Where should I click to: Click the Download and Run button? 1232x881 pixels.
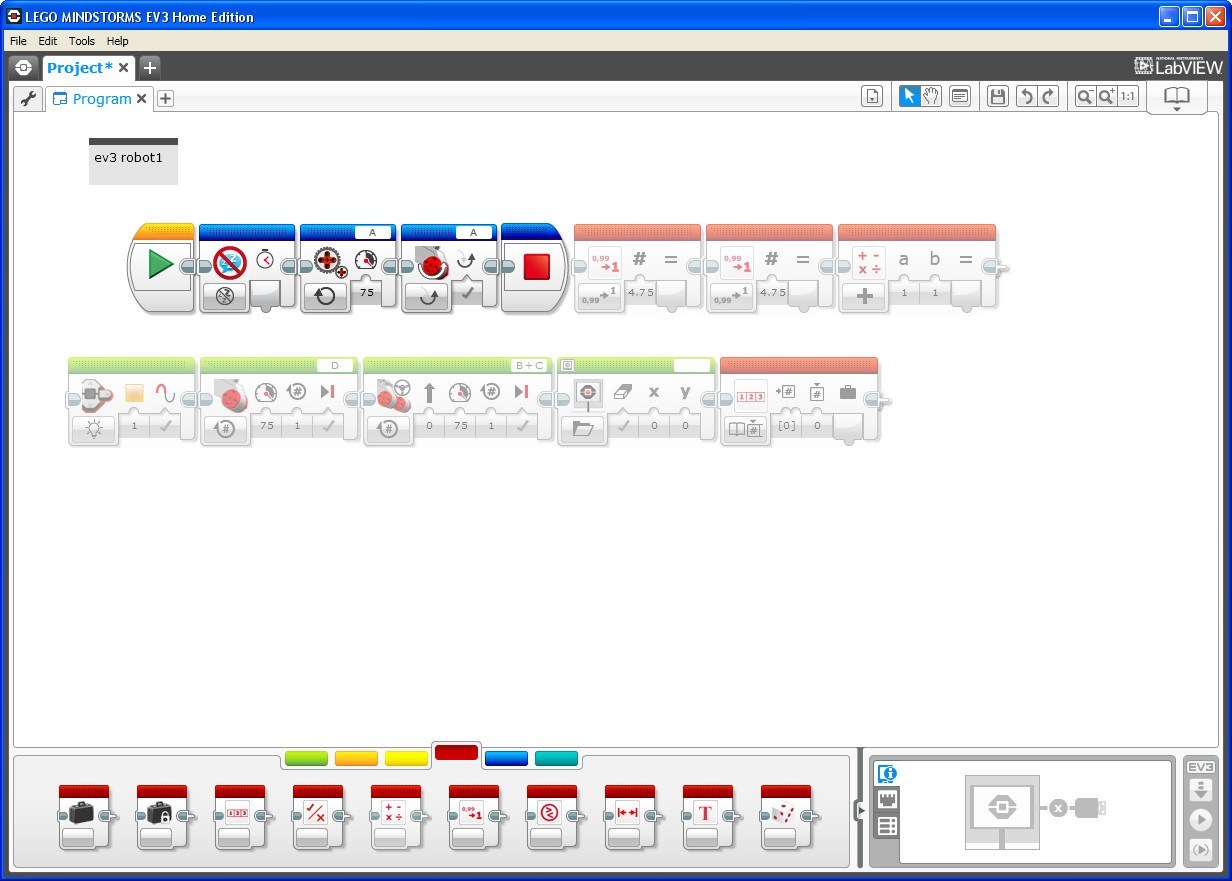(1200, 820)
